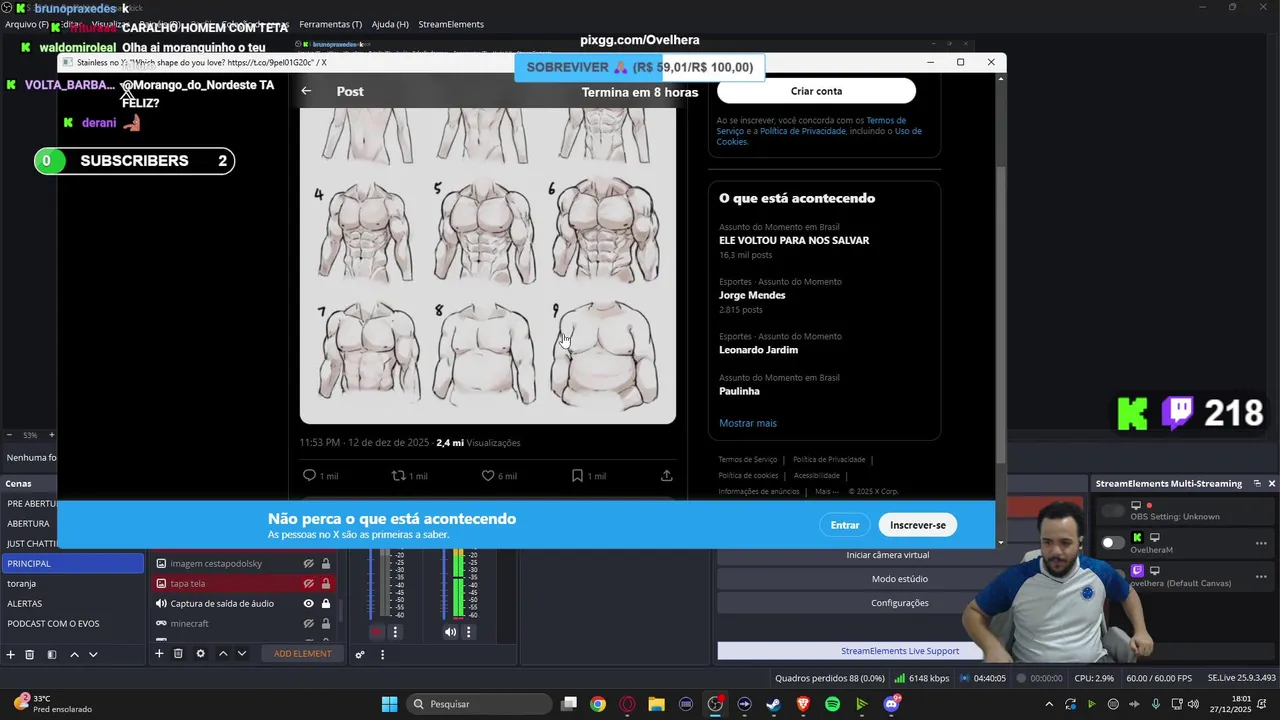1280x720 pixels.
Task: Add a new scene with plus icon
Action: click(10, 654)
